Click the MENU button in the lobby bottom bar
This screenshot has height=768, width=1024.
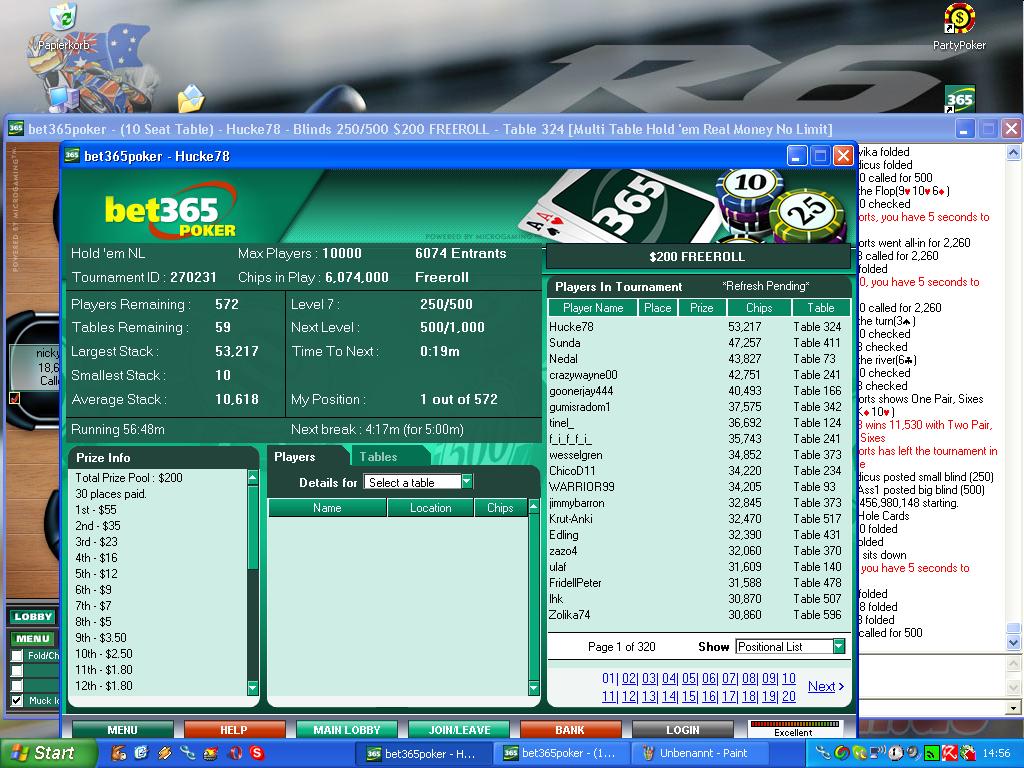point(122,729)
